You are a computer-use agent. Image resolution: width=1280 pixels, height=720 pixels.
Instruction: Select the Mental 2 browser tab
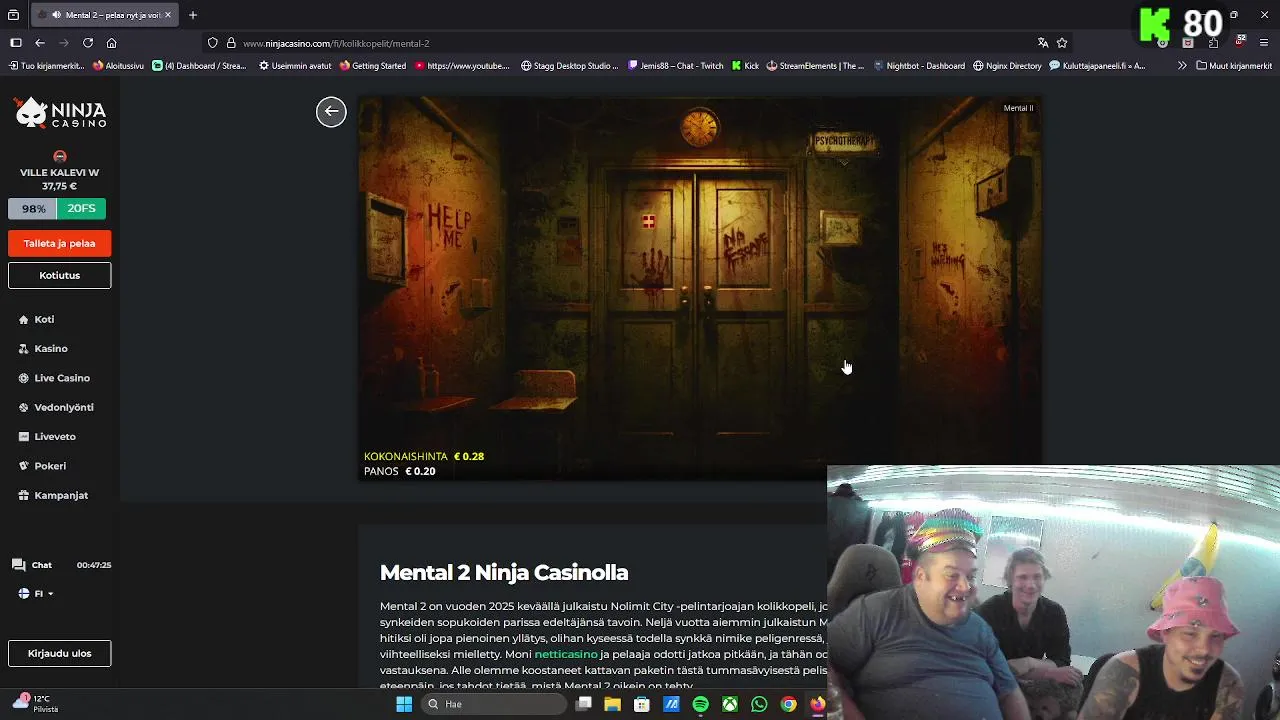click(x=105, y=15)
